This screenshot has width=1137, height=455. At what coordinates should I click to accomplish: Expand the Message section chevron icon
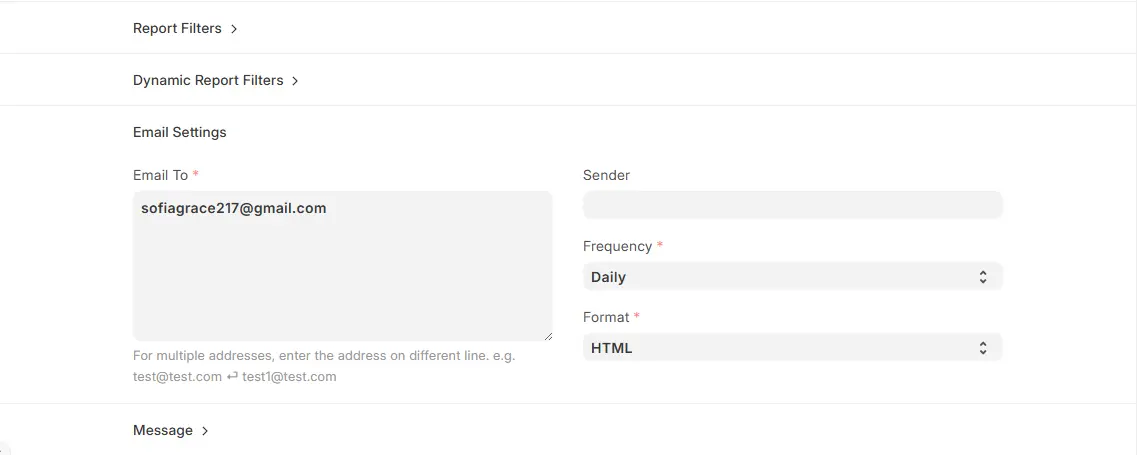coord(205,431)
